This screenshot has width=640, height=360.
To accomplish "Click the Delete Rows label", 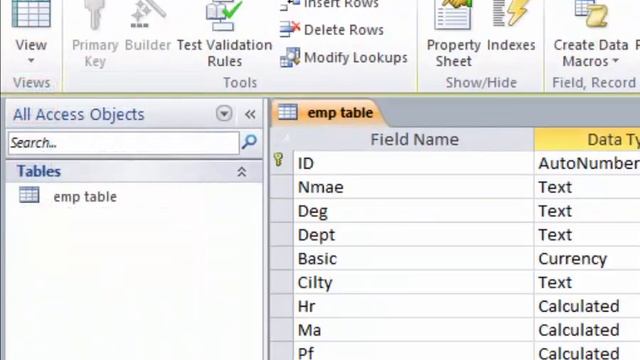I will [x=344, y=30].
